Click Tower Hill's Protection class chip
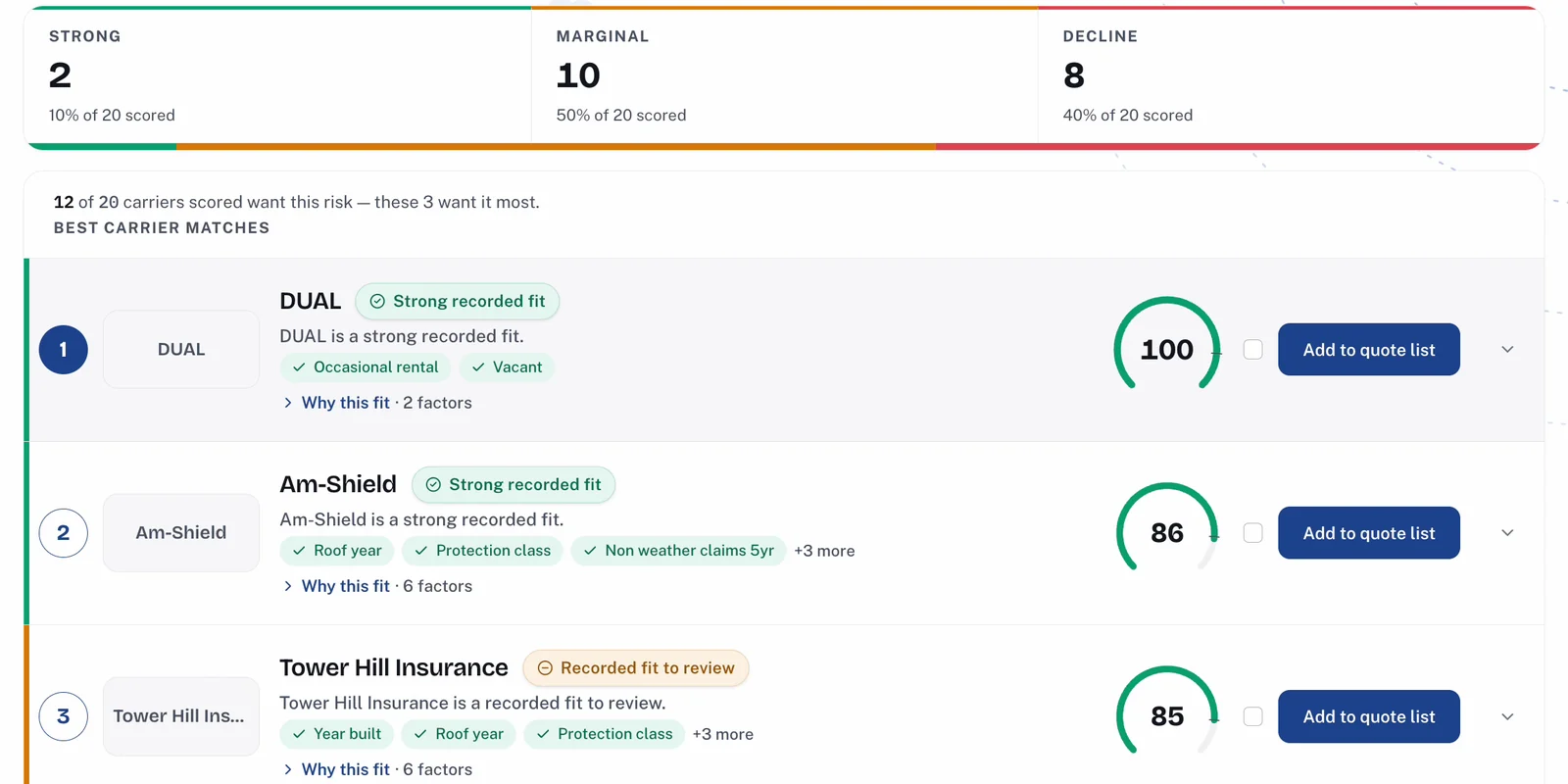1568x784 pixels. (x=605, y=734)
